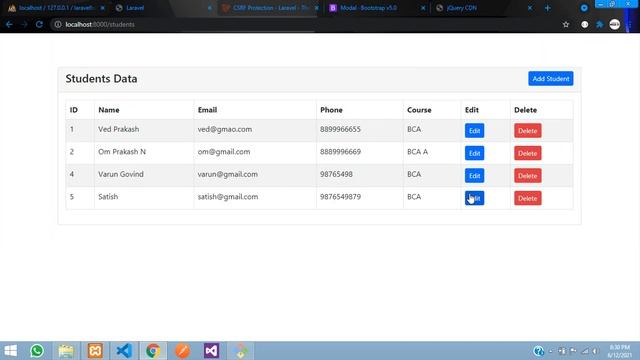The height and width of the screenshot is (360, 640).
Task: Click the help question mark tray icon
Action: 538,351
